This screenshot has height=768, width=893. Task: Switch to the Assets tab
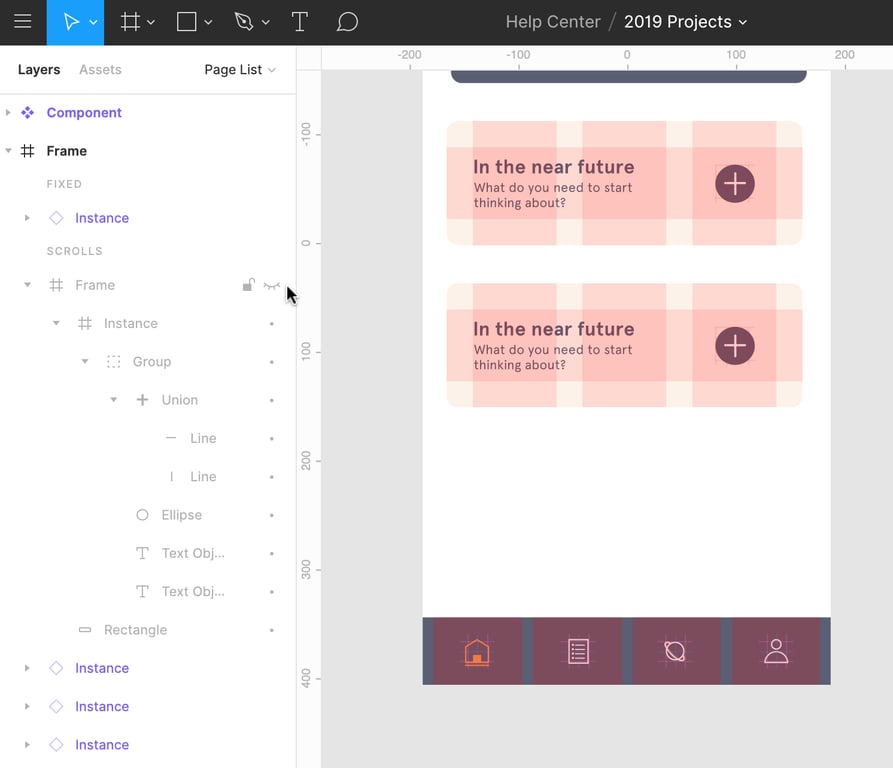[100, 70]
